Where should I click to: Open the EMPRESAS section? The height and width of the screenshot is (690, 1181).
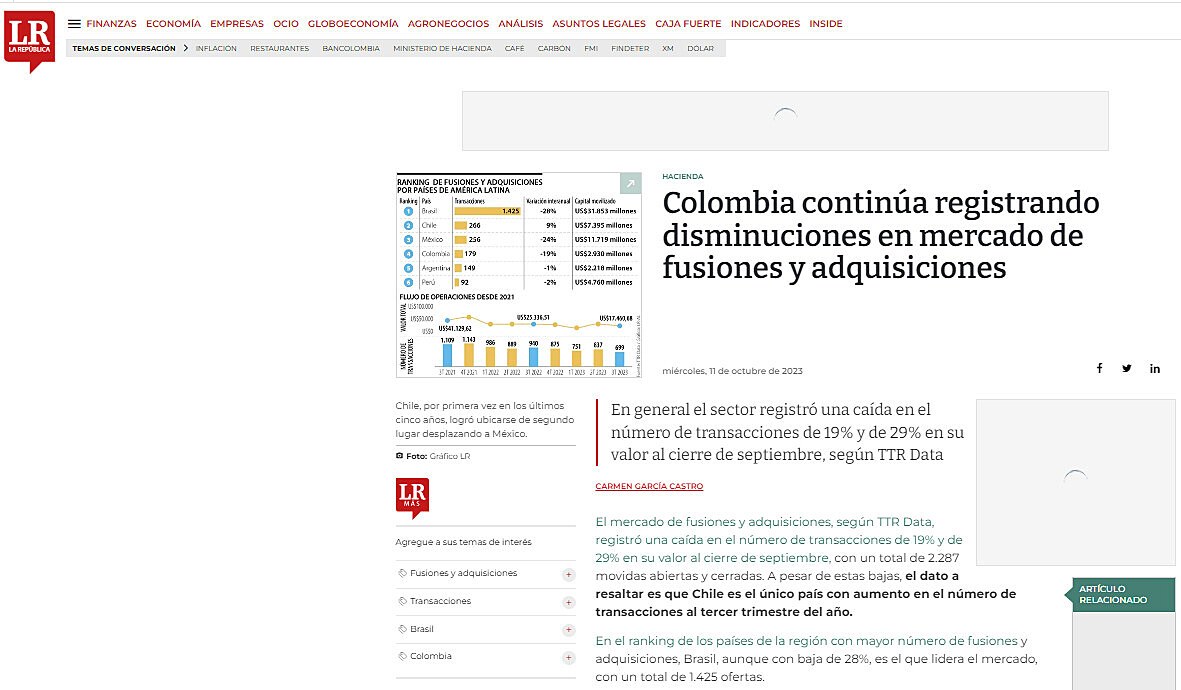(237, 24)
